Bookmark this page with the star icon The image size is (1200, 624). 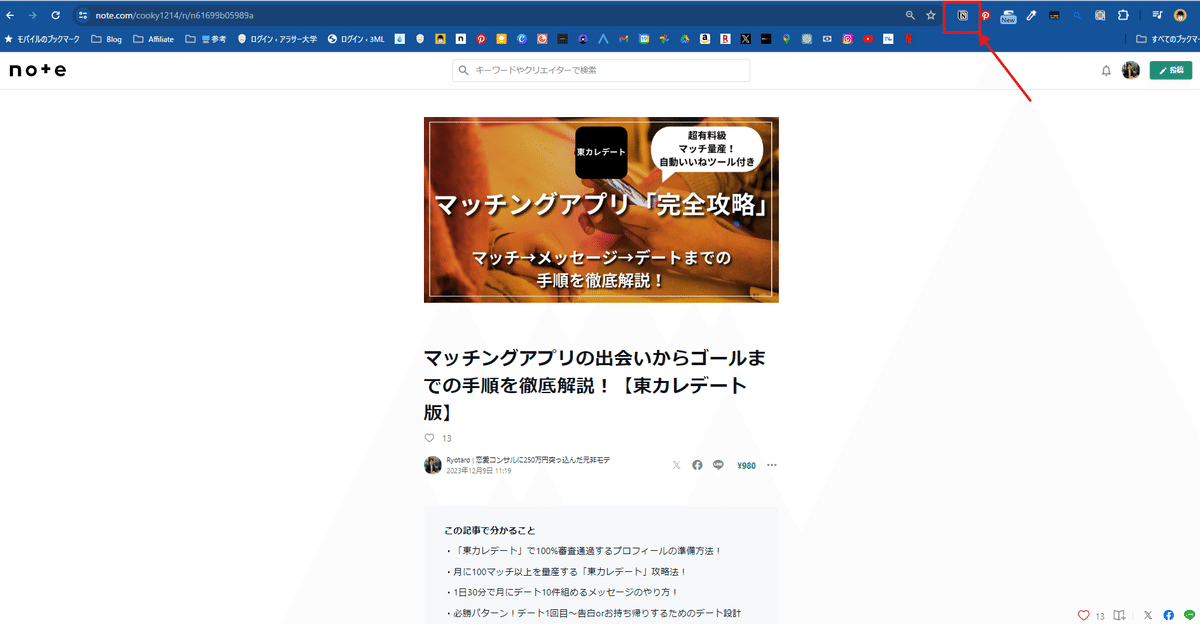click(x=931, y=16)
